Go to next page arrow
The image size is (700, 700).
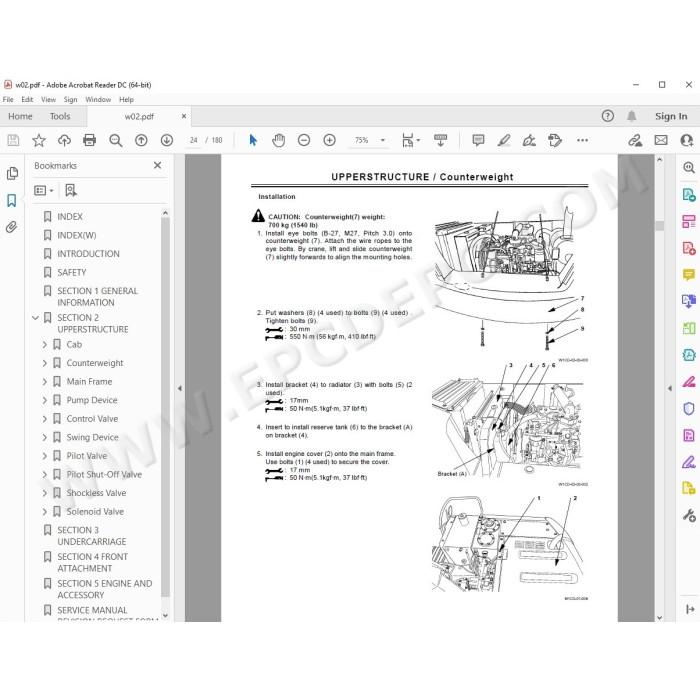167,140
